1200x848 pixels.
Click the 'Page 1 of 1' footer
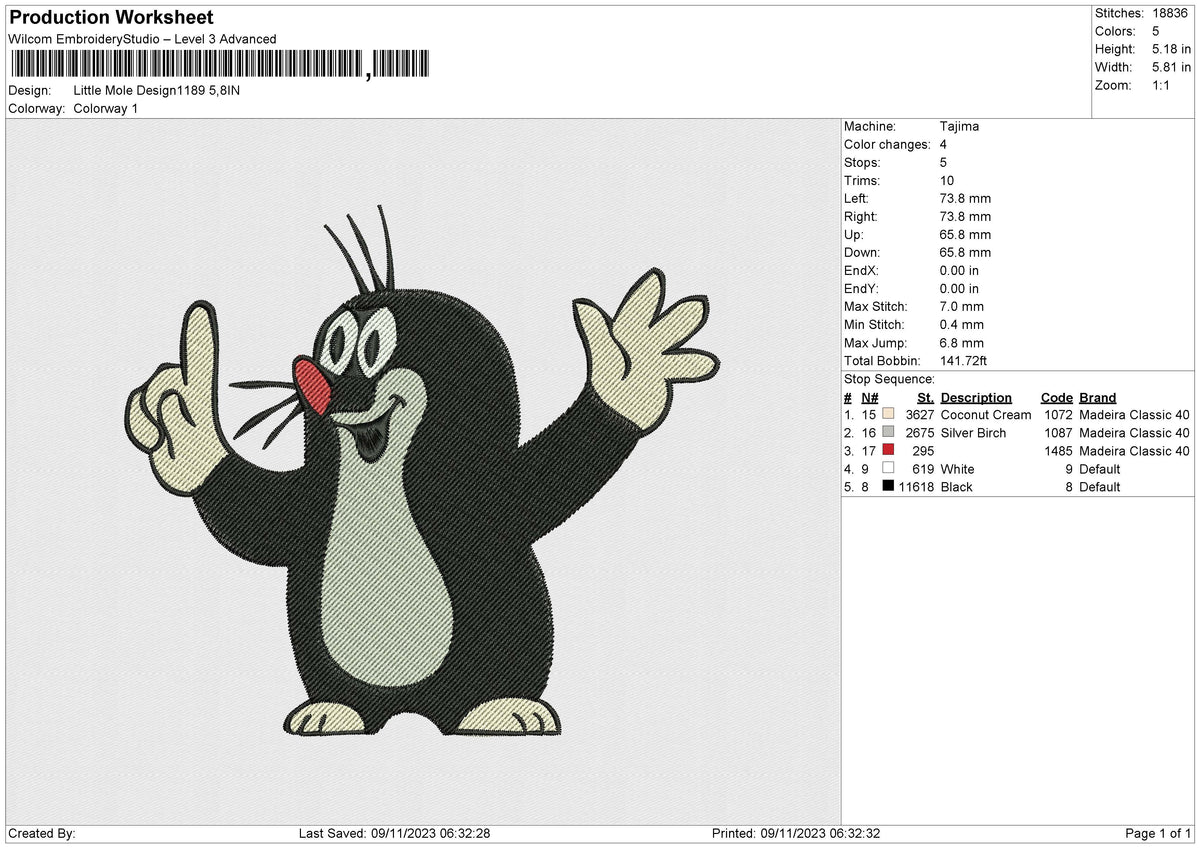tap(1158, 833)
